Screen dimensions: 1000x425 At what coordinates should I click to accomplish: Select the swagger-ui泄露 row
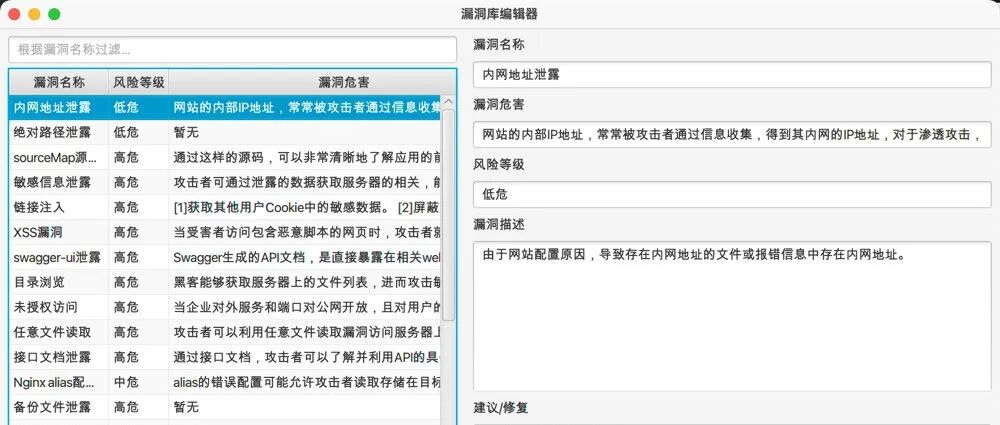coord(224,257)
